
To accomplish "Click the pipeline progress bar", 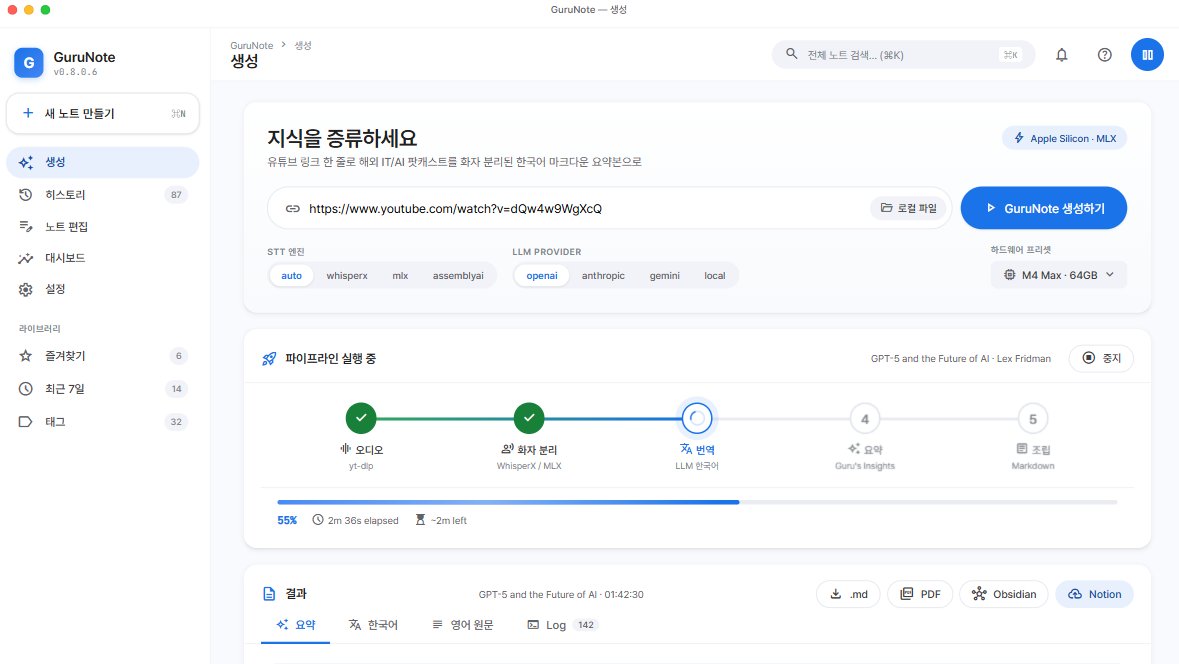I will click(697, 502).
